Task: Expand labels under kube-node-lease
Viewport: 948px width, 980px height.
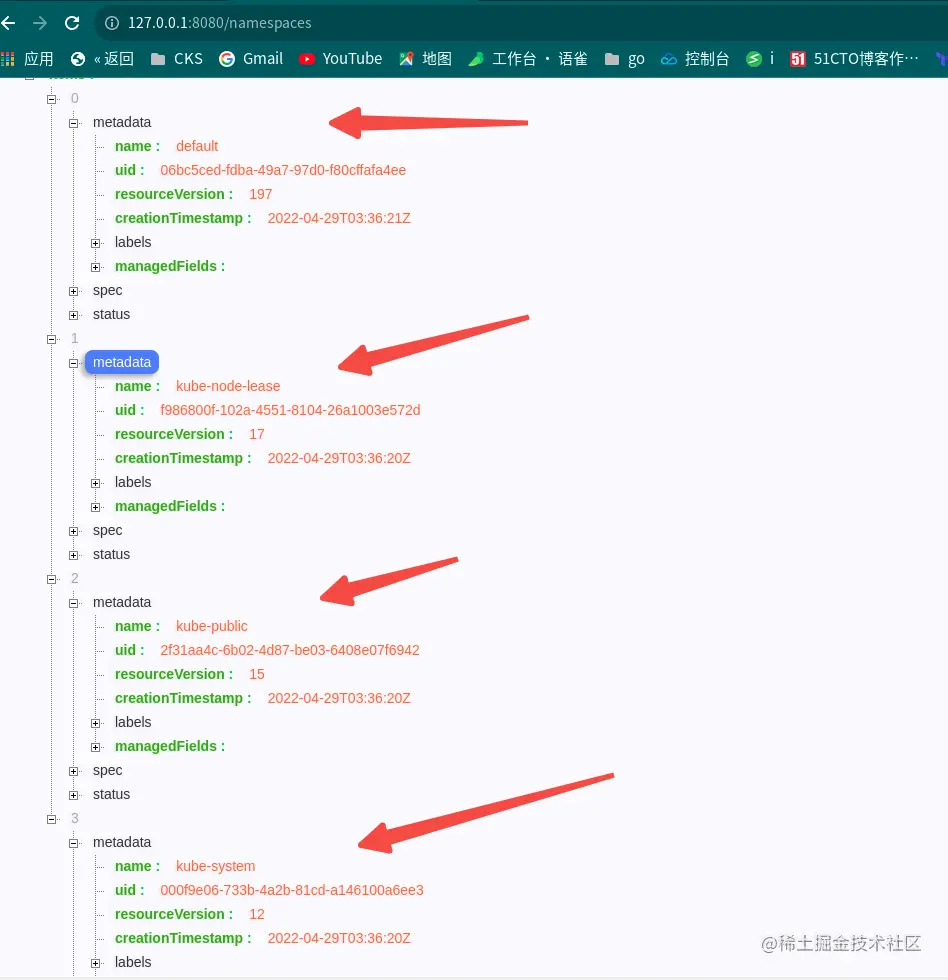Action: pyautogui.click(x=96, y=483)
